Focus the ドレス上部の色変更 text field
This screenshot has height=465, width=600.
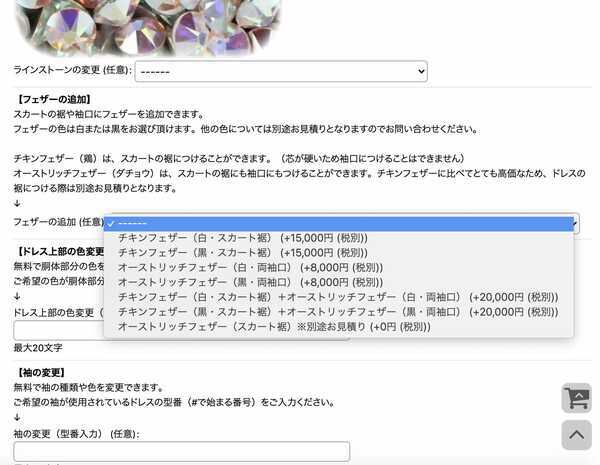click(59, 331)
